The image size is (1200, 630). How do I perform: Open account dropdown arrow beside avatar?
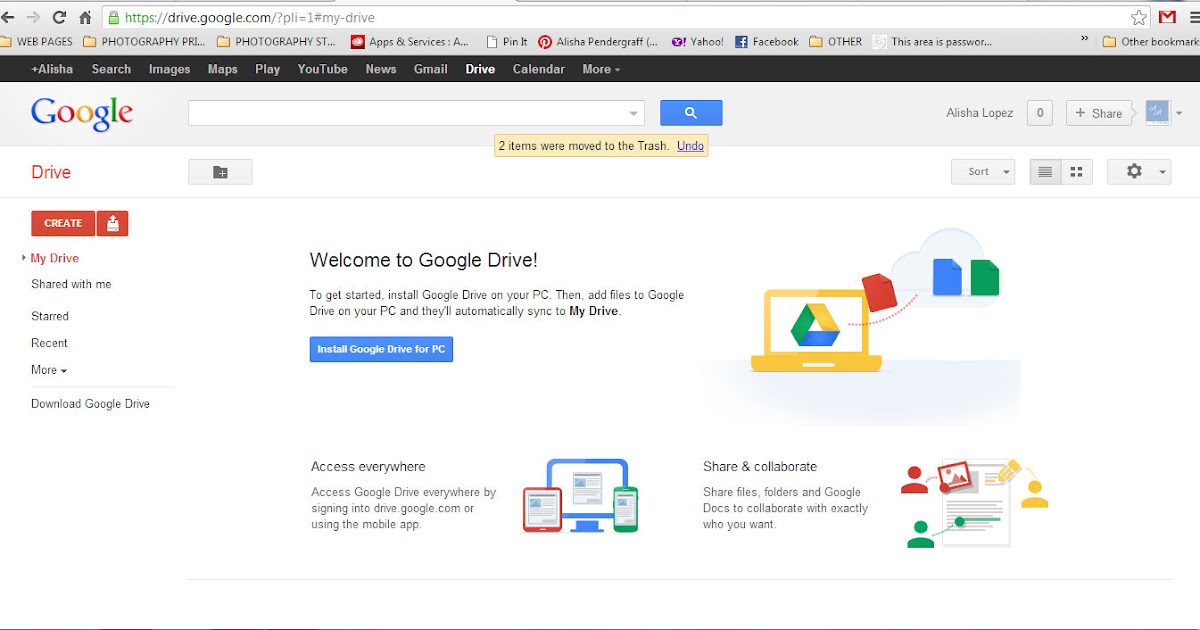click(x=1179, y=114)
